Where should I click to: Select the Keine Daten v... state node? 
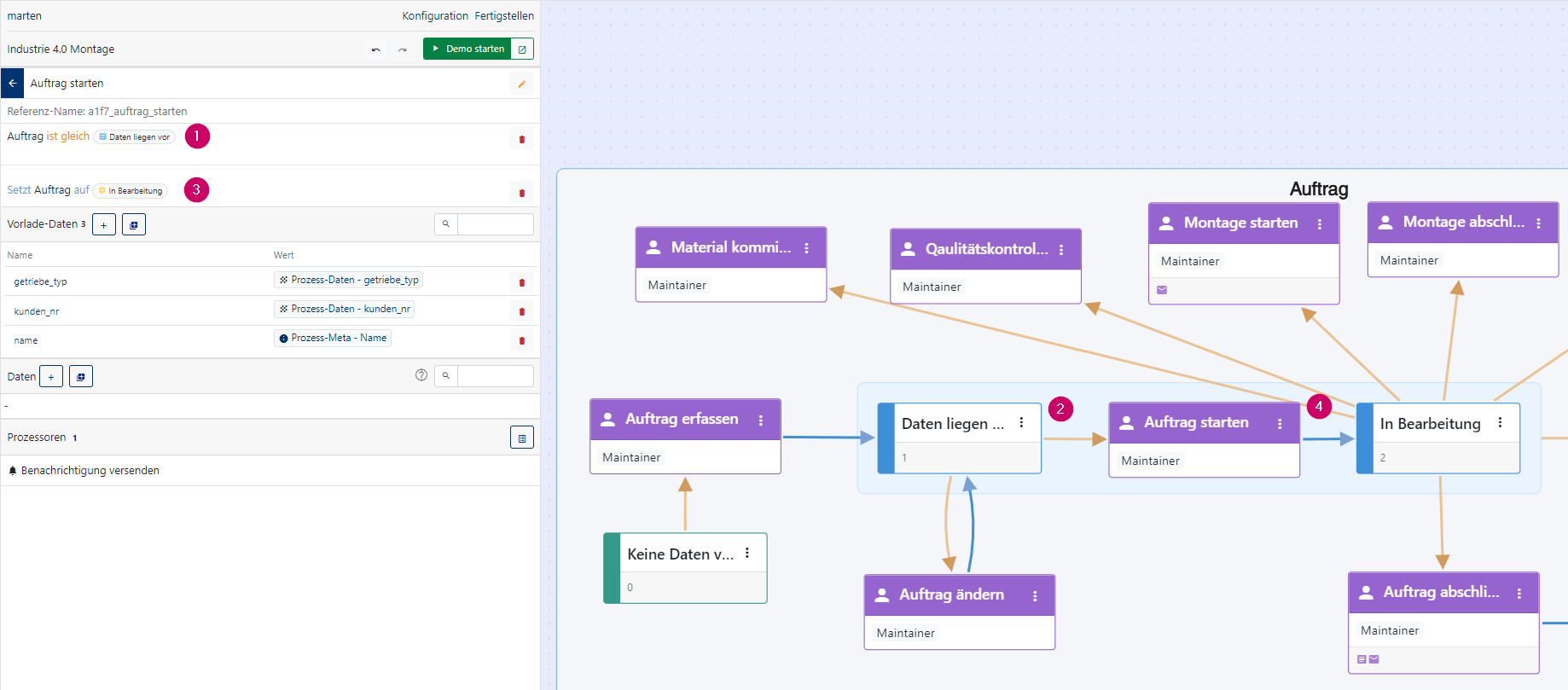click(x=685, y=568)
